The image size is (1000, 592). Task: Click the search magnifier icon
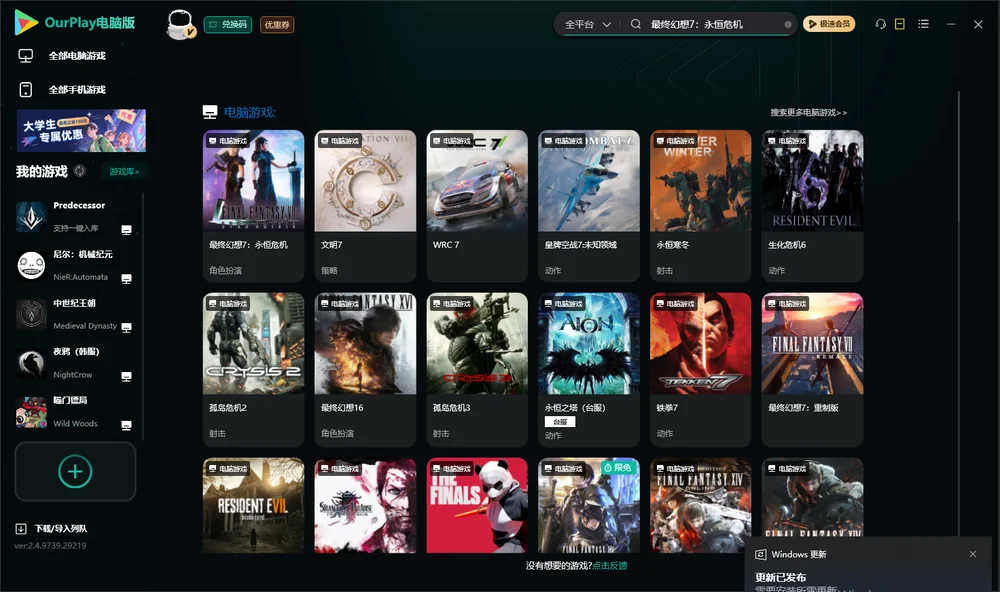click(x=636, y=24)
